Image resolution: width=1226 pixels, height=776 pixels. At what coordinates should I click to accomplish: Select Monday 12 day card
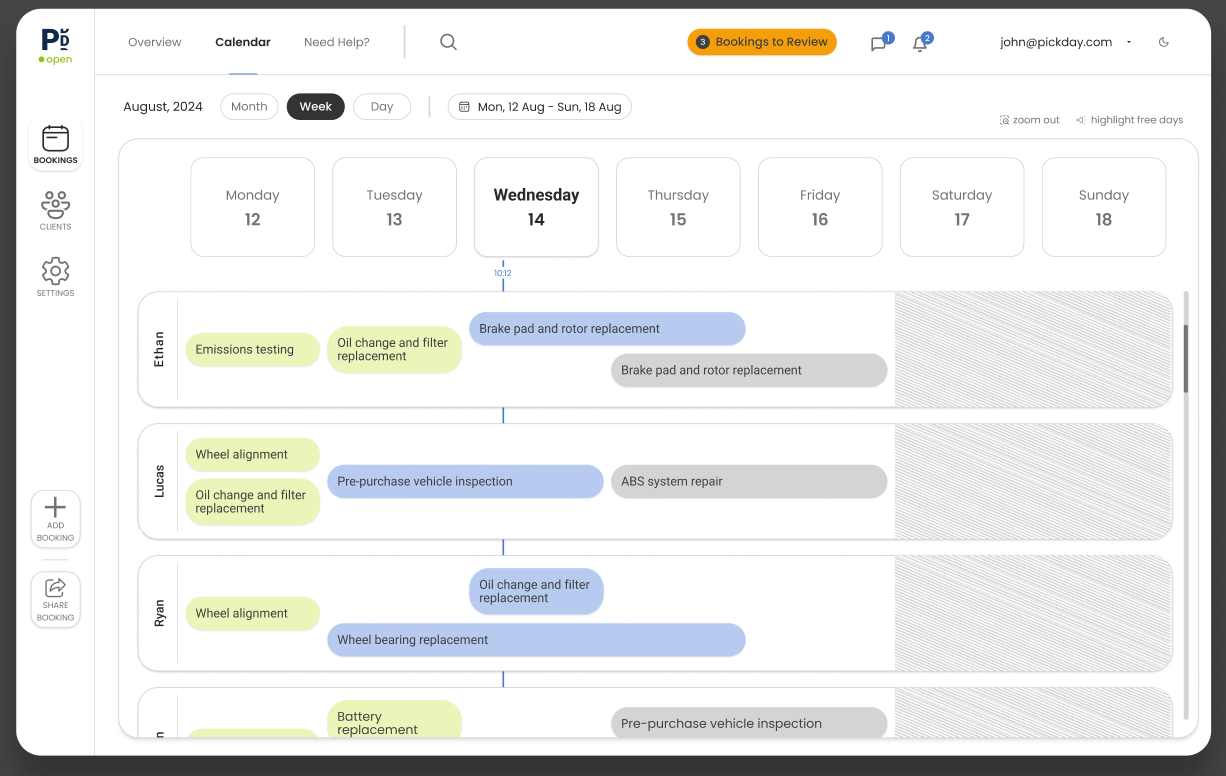pyautogui.click(x=253, y=207)
